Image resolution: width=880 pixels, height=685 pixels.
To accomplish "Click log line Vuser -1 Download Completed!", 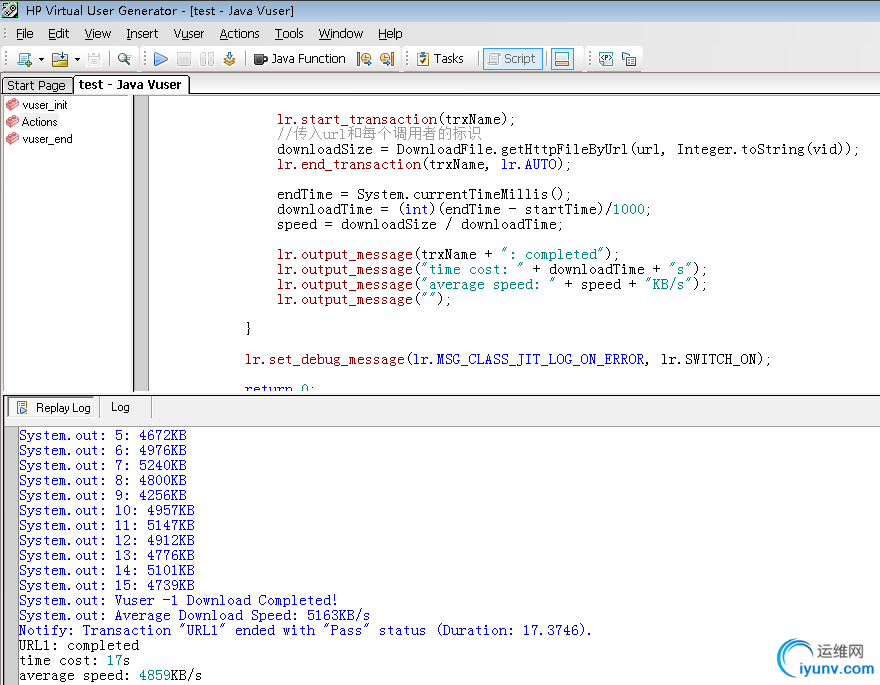I will point(178,601).
